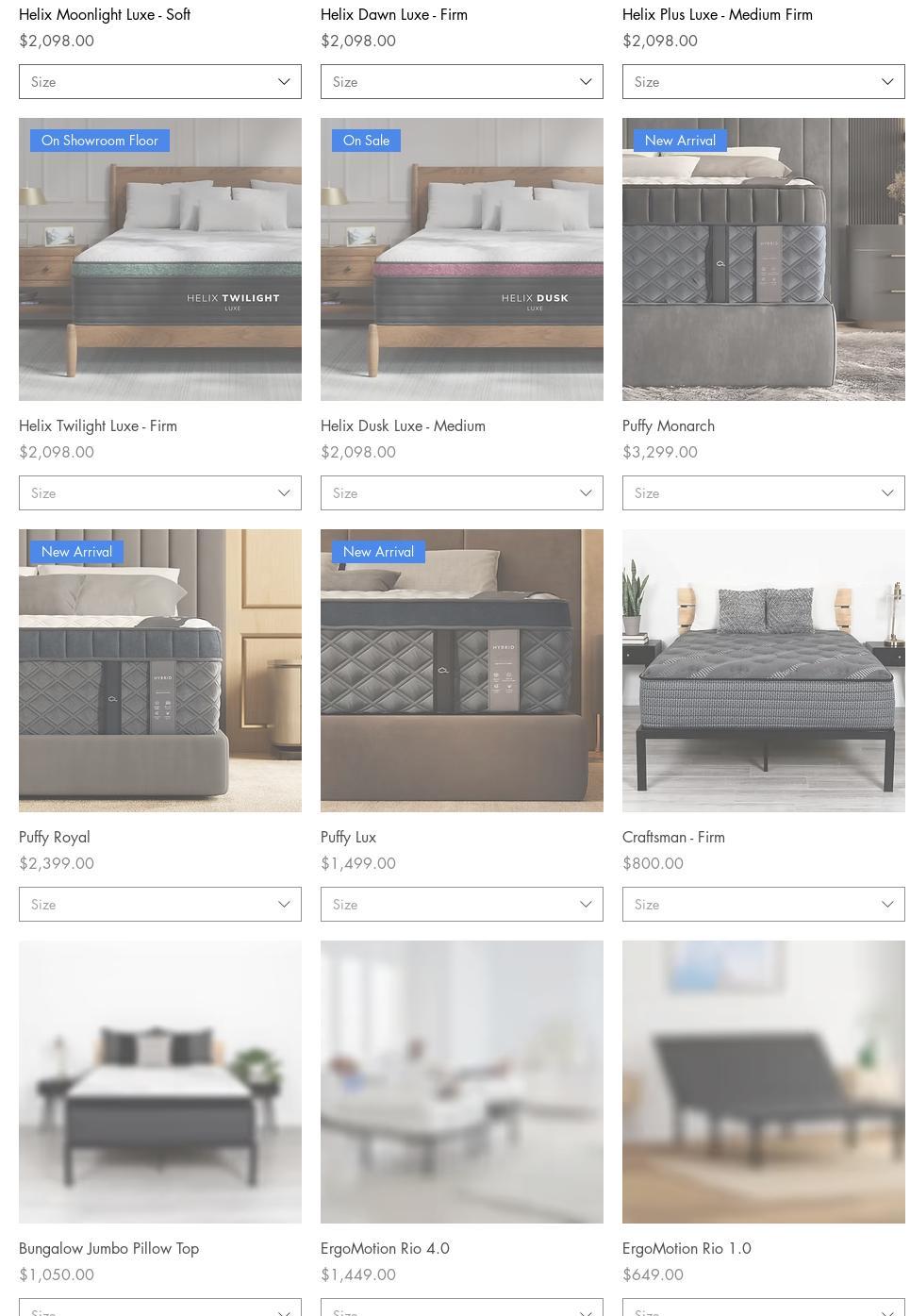The width and height of the screenshot is (910, 1316).
Task: Expand Size selector under Helix Dawn Luxe
Action: [x=462, y=82]
